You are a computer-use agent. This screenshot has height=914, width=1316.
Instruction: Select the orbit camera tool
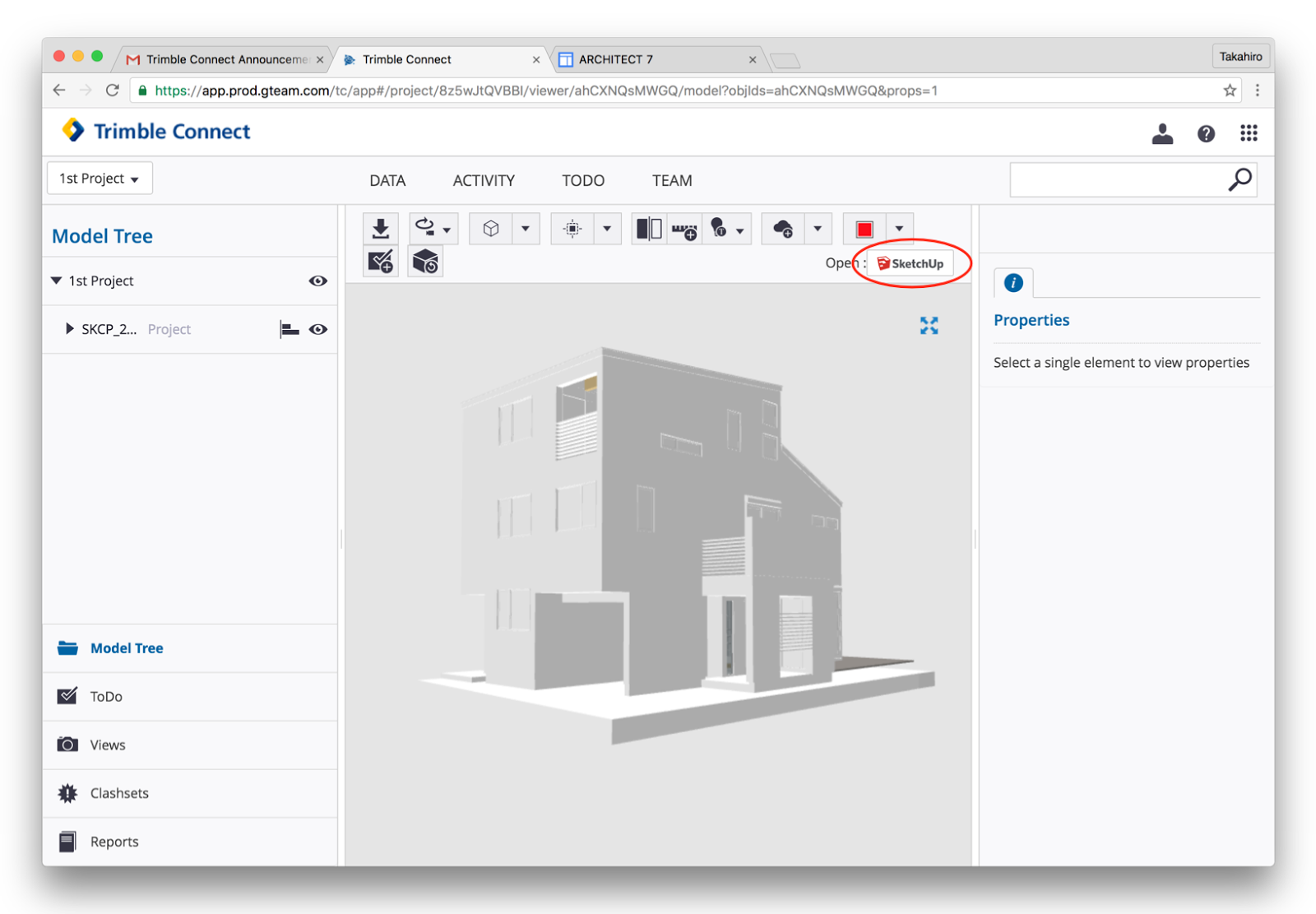pyautogui.click(x=424, y=227)
